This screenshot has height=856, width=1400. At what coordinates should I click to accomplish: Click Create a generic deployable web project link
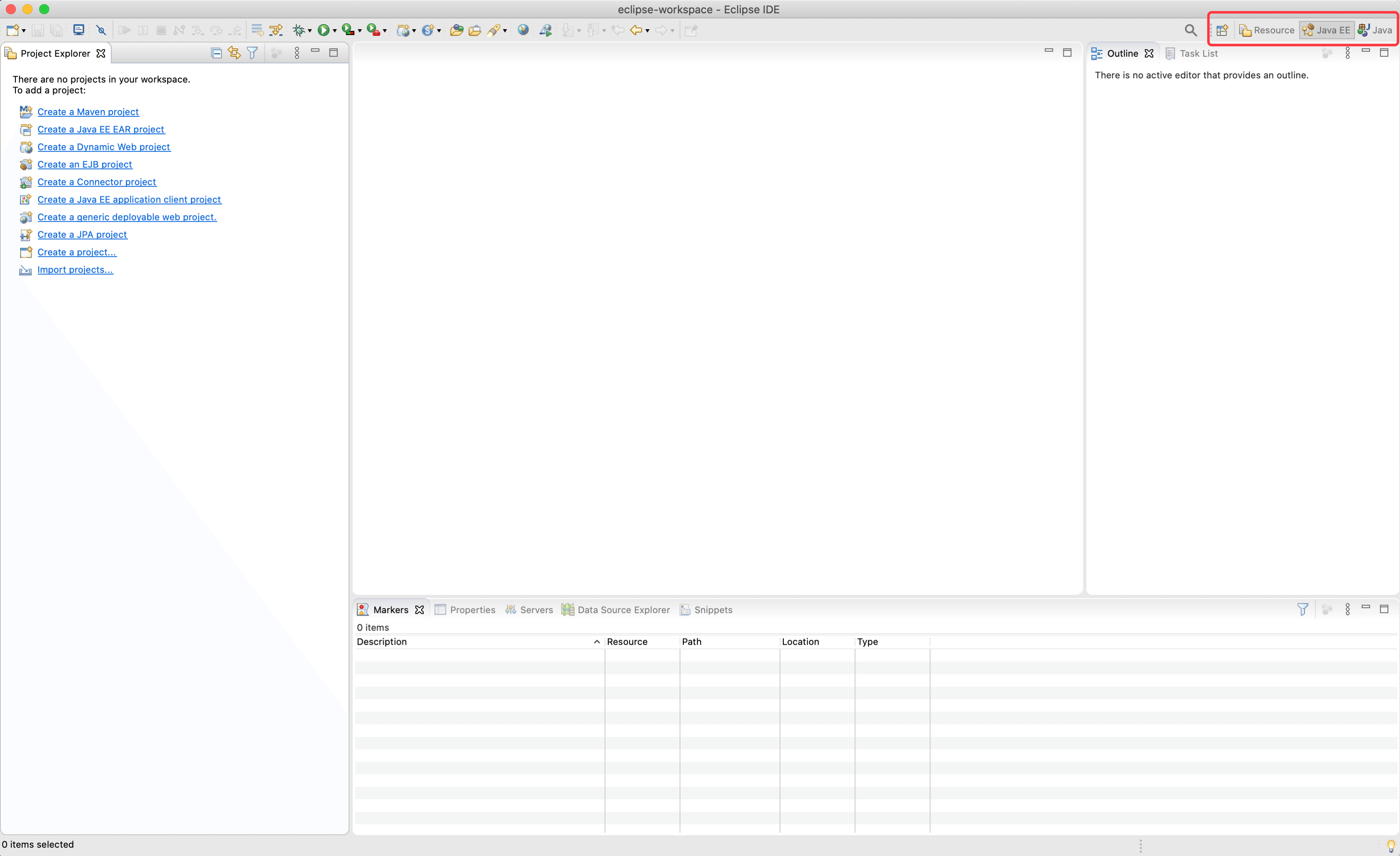pos(127,217)
